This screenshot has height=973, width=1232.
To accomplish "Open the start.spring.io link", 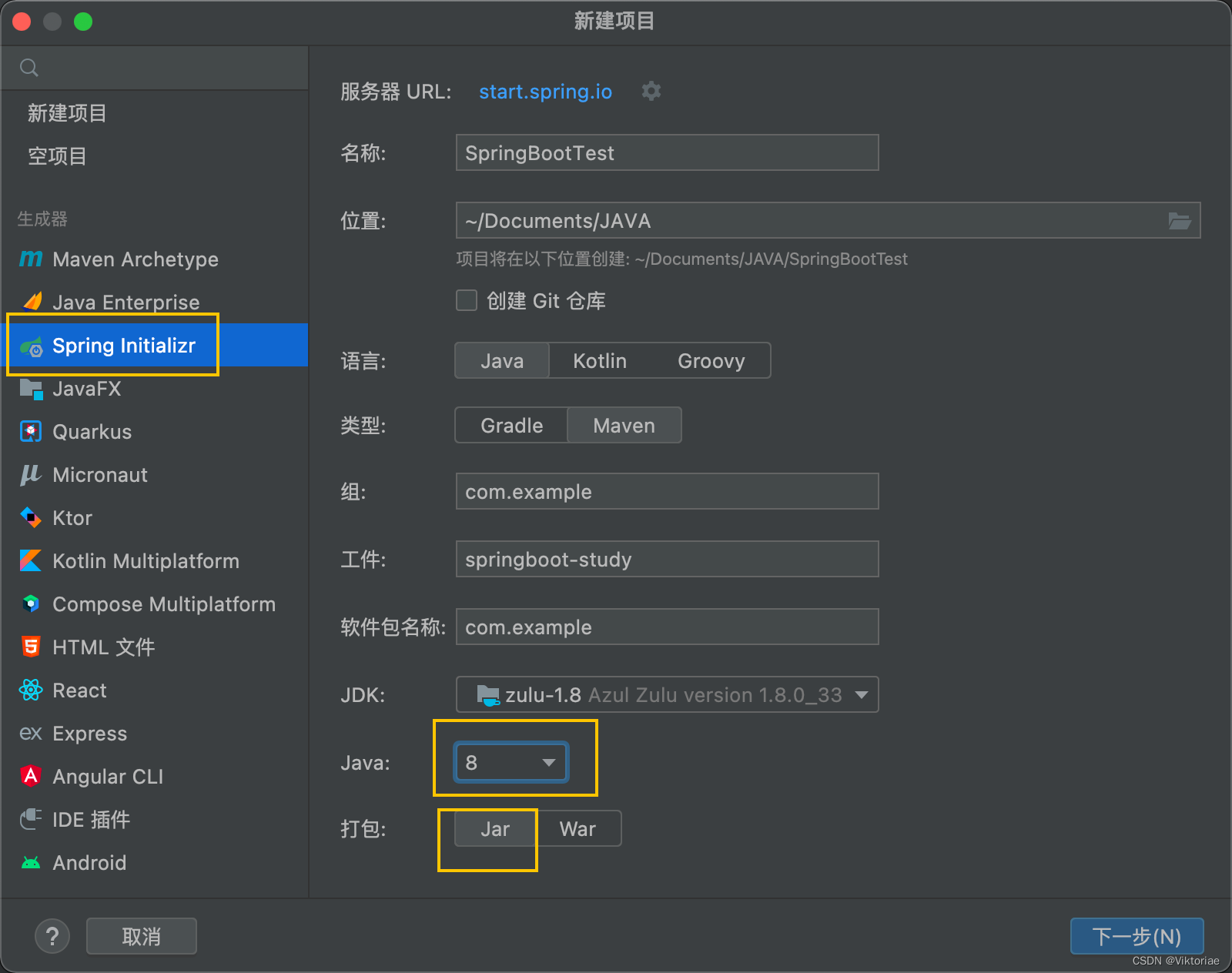I will click(545, 92).
